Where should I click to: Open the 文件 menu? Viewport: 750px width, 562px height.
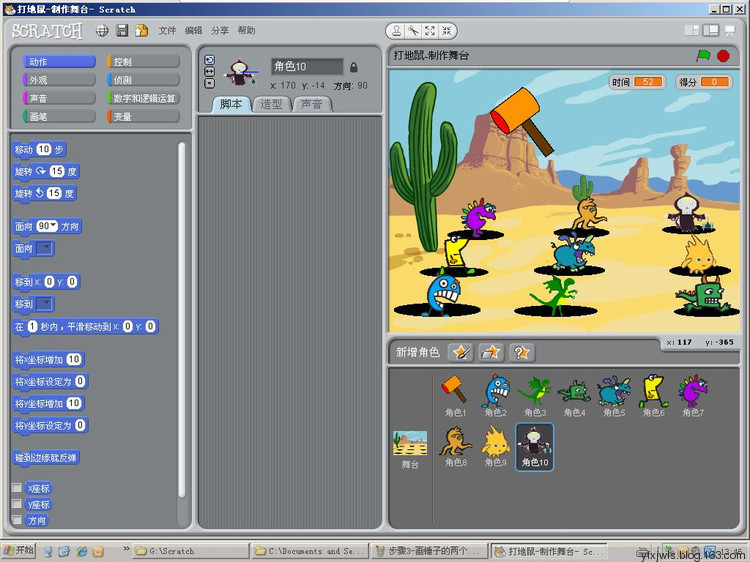click(167, 31)
